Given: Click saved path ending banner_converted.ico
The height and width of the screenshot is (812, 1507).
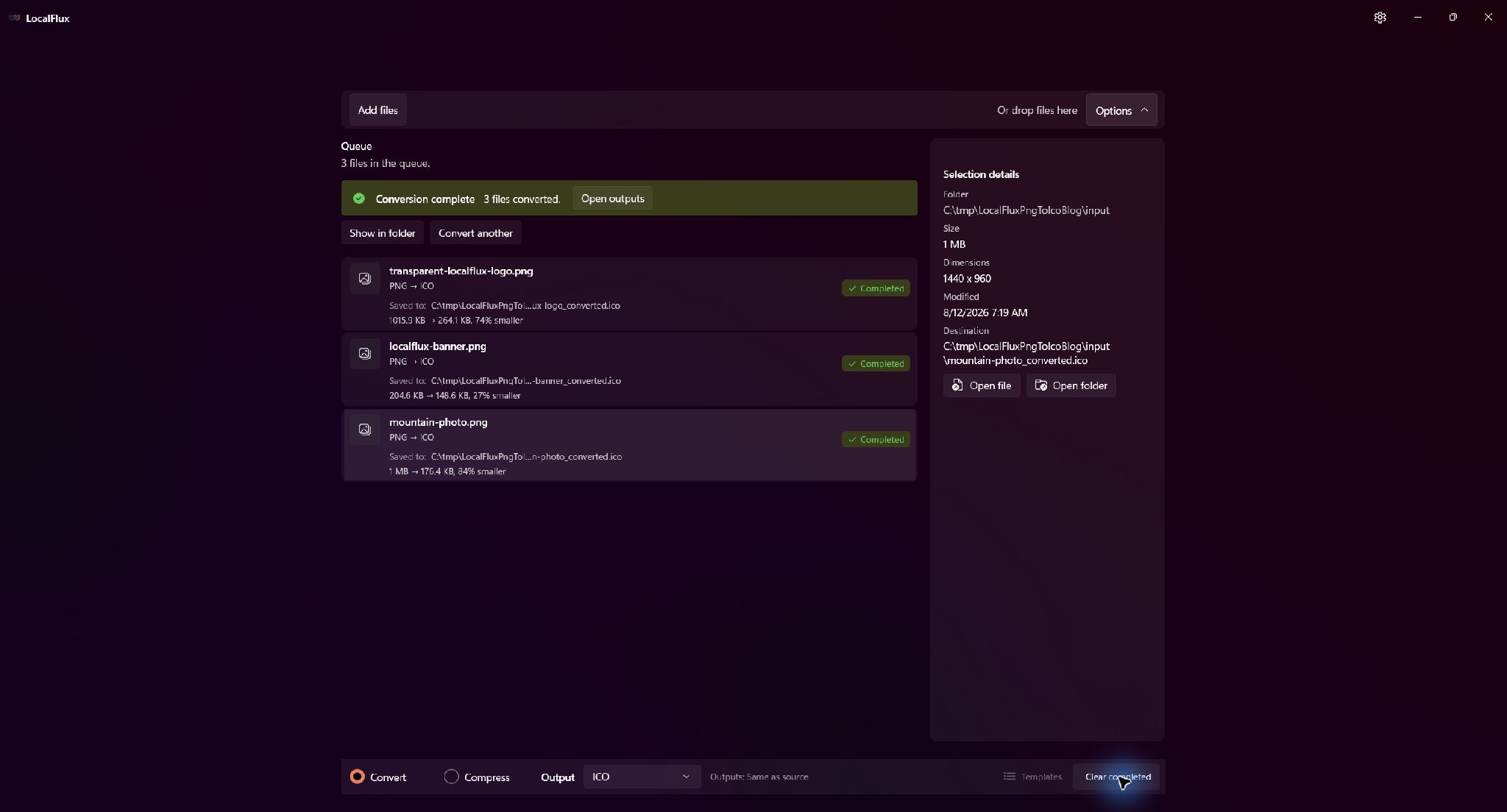Looking at the screenshot, I should (526, 381).
